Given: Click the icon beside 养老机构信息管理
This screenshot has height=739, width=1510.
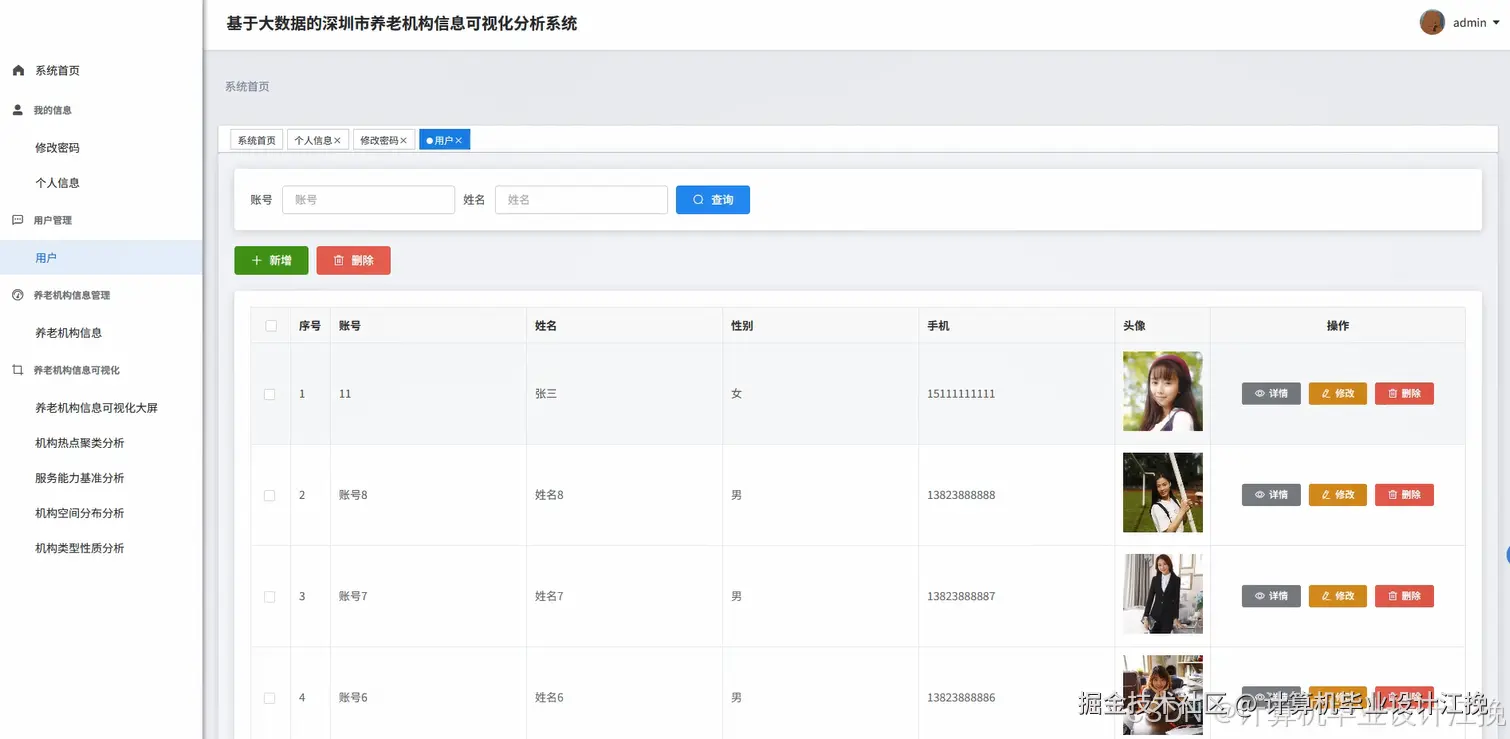Looking at the screenshot, I should (18, 295).
